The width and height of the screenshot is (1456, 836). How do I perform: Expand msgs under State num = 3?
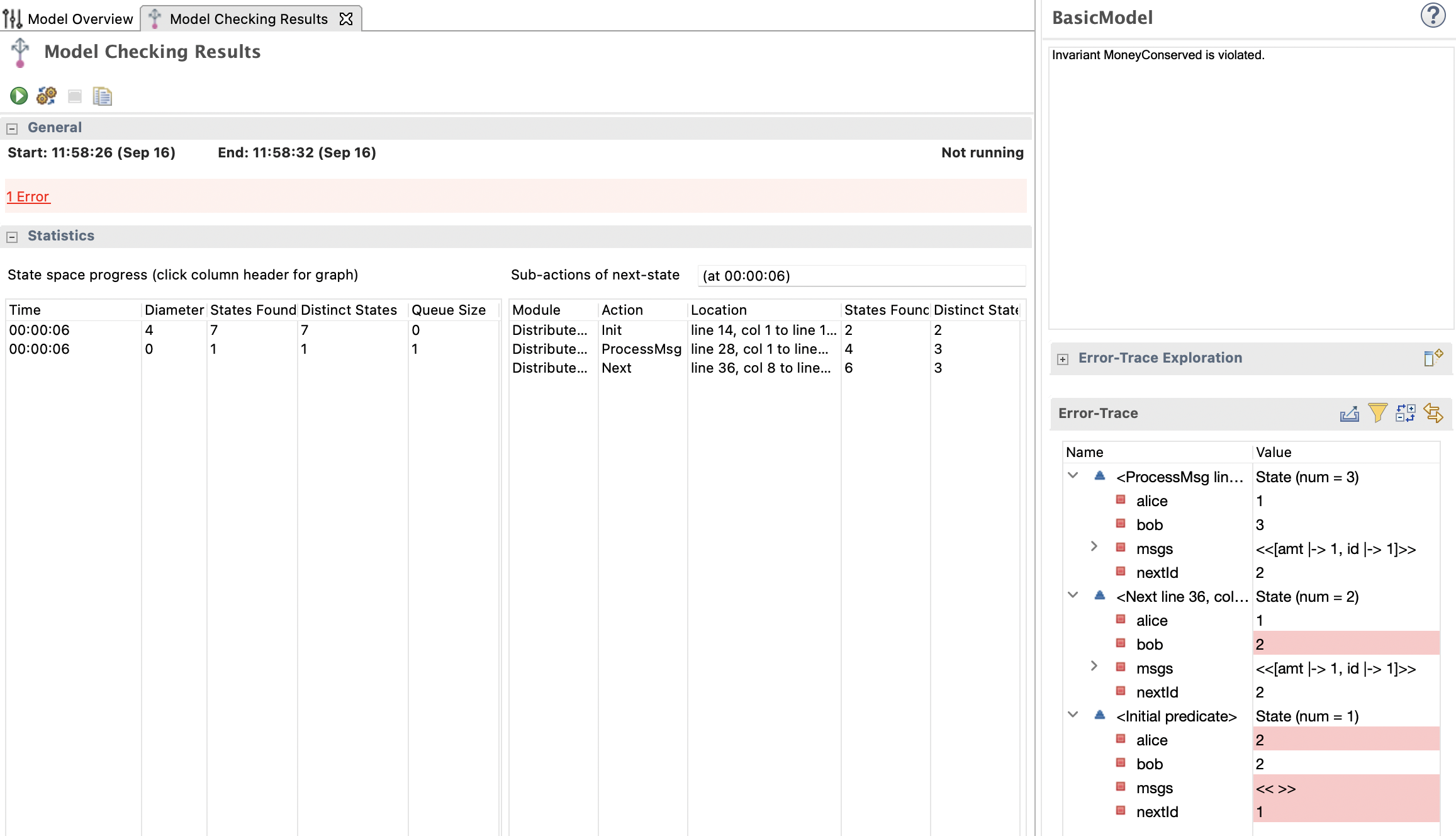pos(1094,546)
